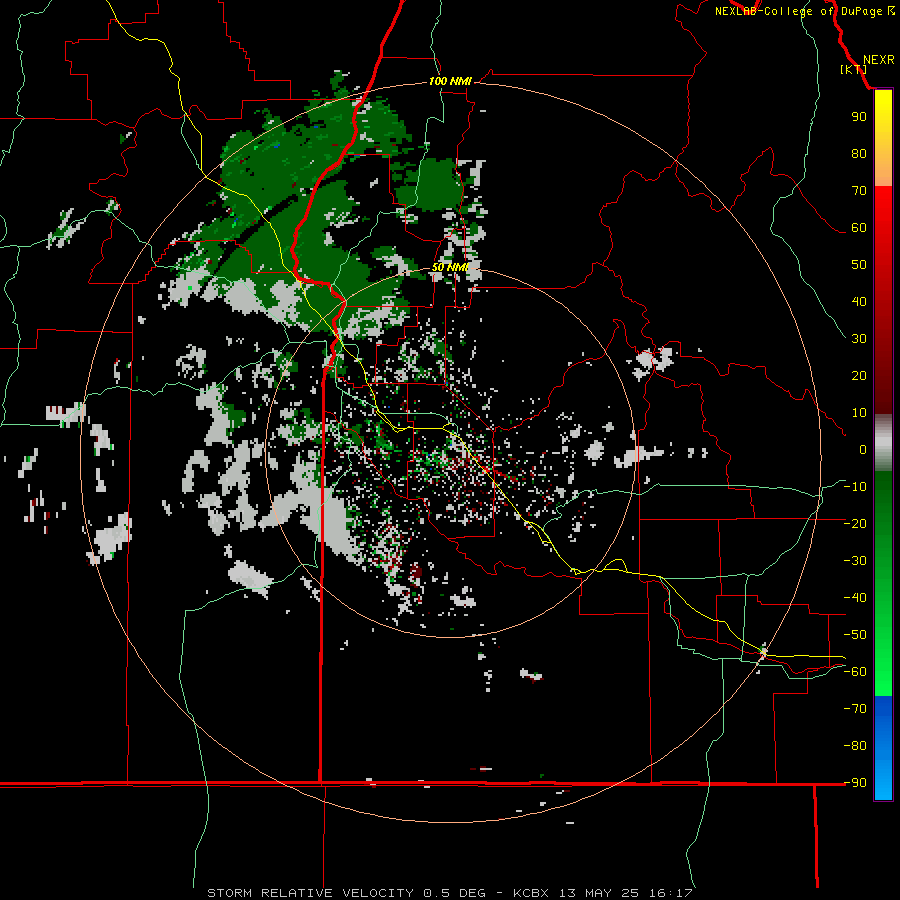Click the 13 MAY 25 date in caption
The height and width of the screenshot is (900, 900).
pos(599,893)
